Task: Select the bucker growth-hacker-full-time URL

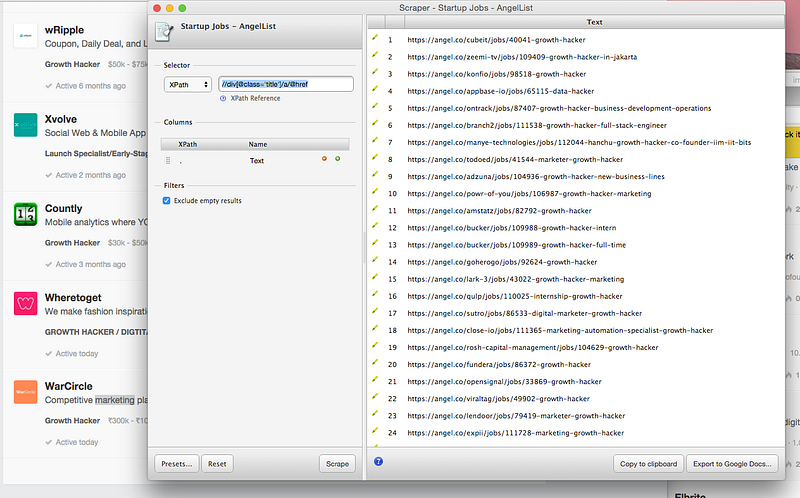Action: click(x=516, y=245)
